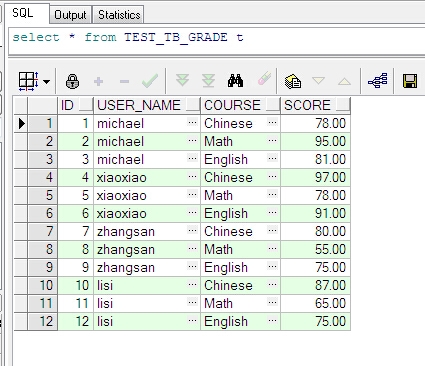Screen dimensions: 425x366
Task: Click zhangsan cell in row 9
Action: (147, 268)
